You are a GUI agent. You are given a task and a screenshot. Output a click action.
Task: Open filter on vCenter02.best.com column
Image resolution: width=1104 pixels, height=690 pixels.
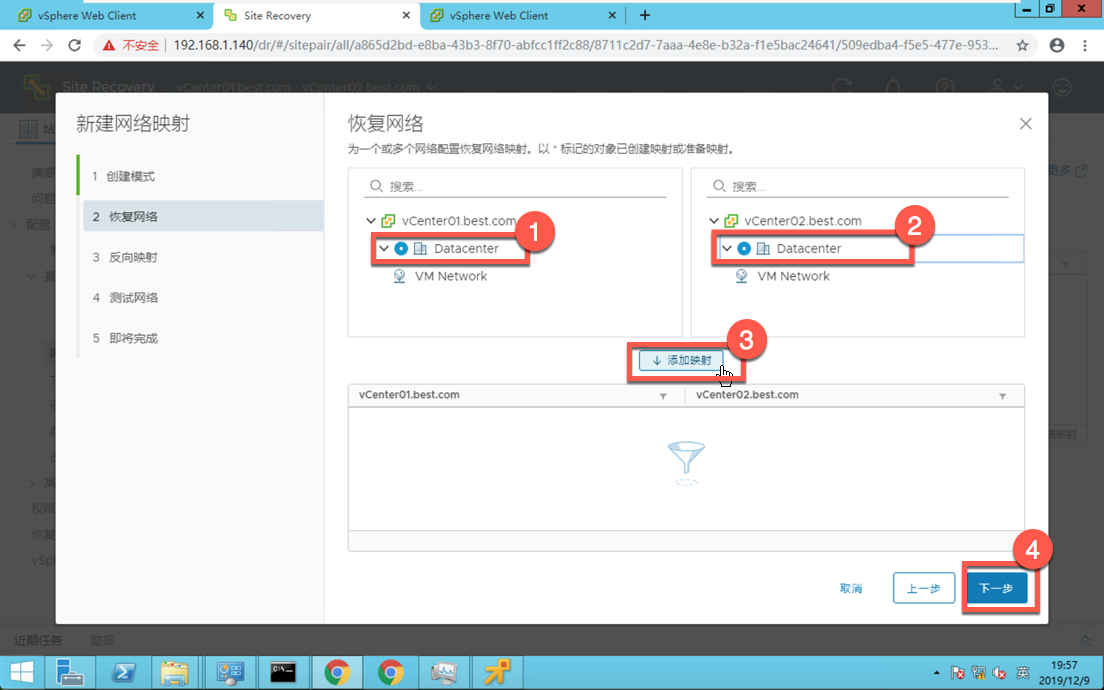1003,396
